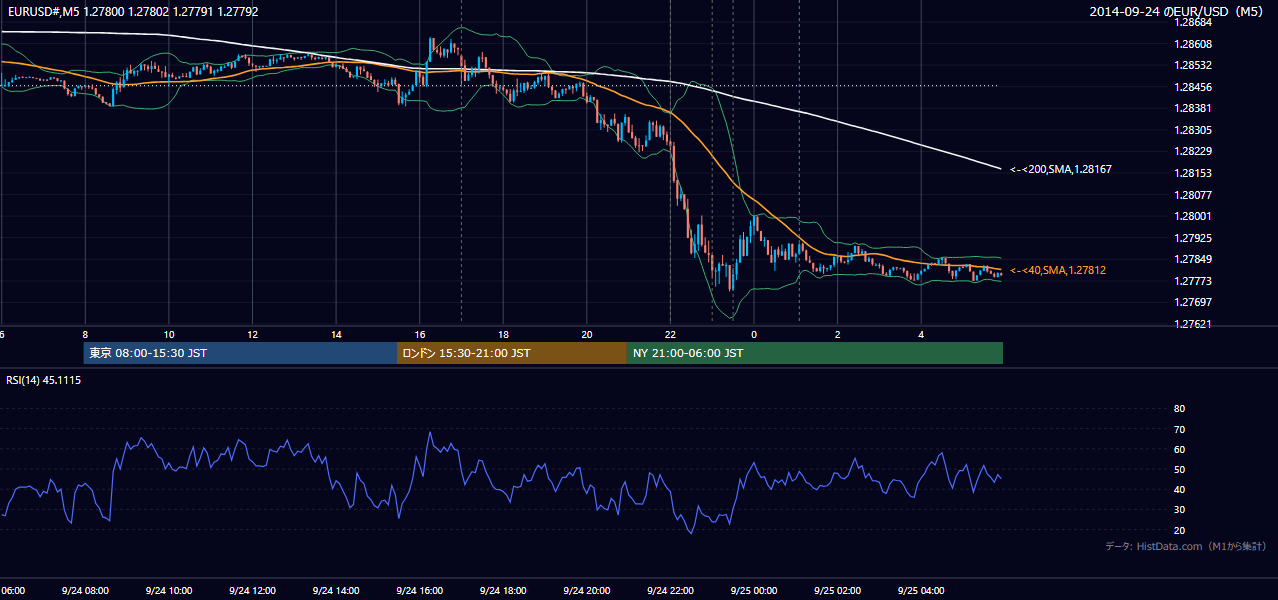1278x600 pixels.
Task: Click RSI scale level 50
Action: pyautogui.click(x=1179, y=469)
